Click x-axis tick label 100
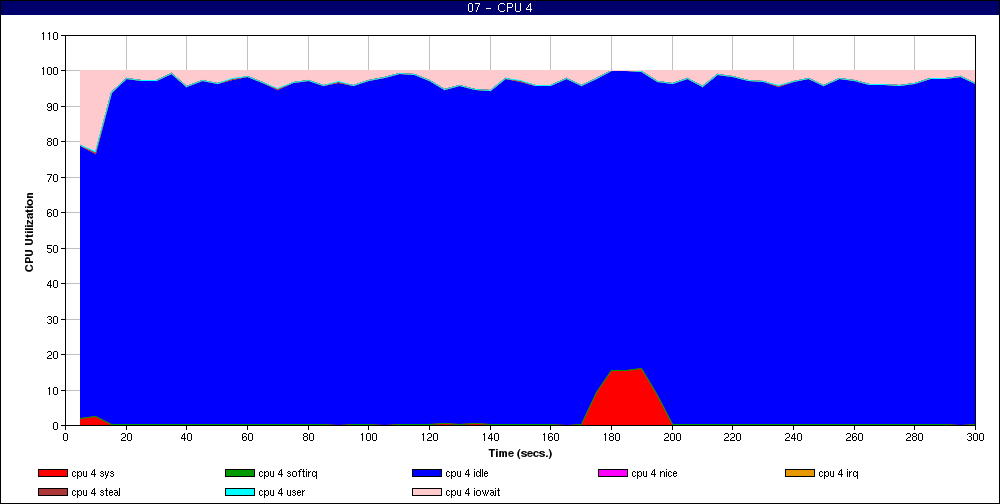 coord(369,437)
